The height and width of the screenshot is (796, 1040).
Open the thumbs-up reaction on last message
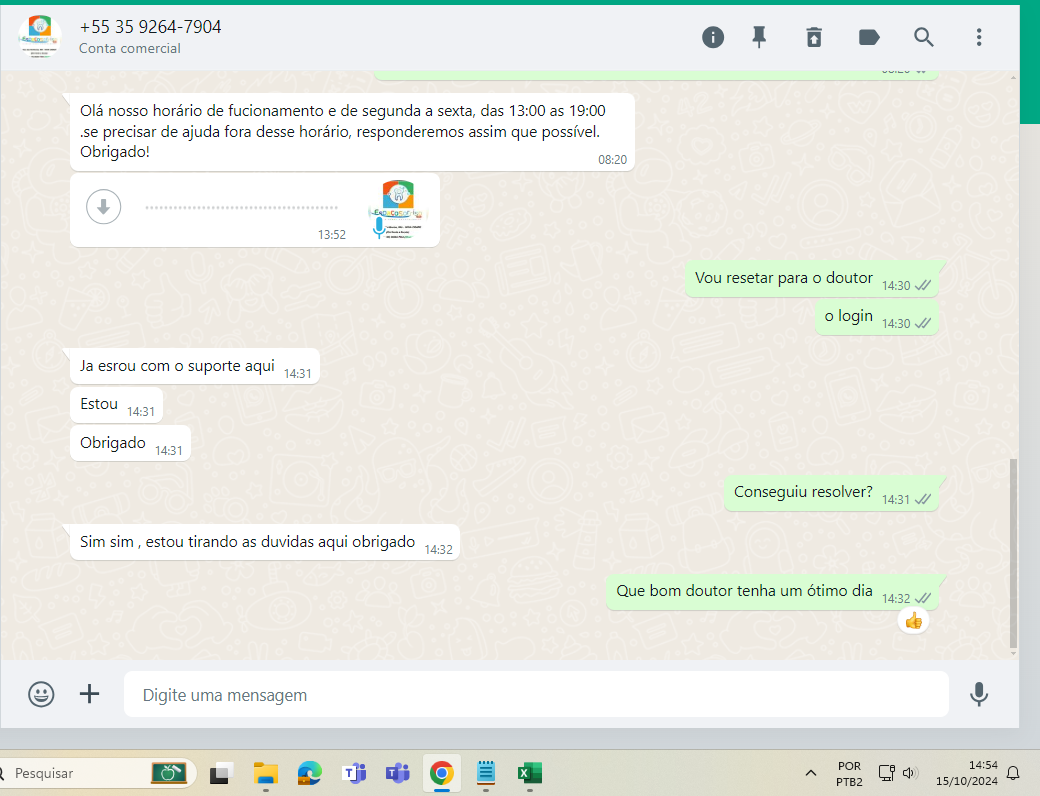913,621
